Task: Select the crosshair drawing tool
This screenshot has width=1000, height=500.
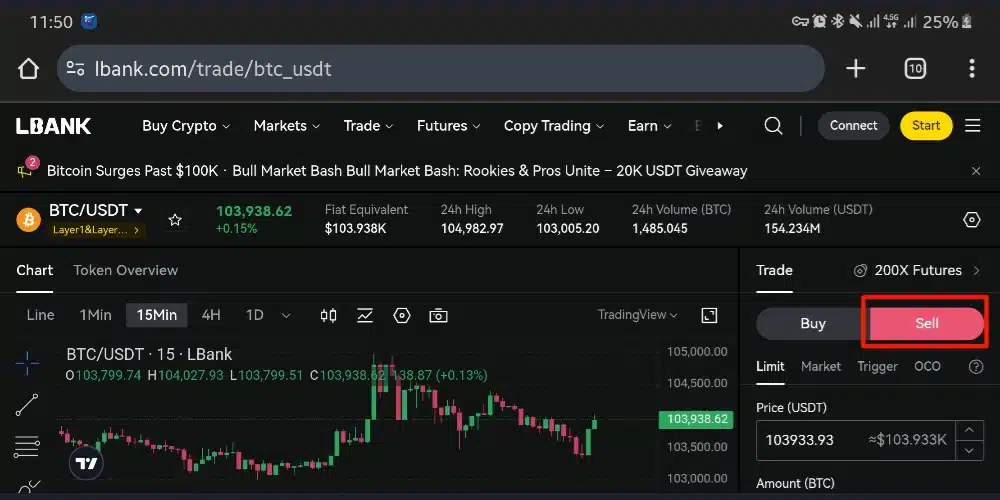Action: (27, 362)
